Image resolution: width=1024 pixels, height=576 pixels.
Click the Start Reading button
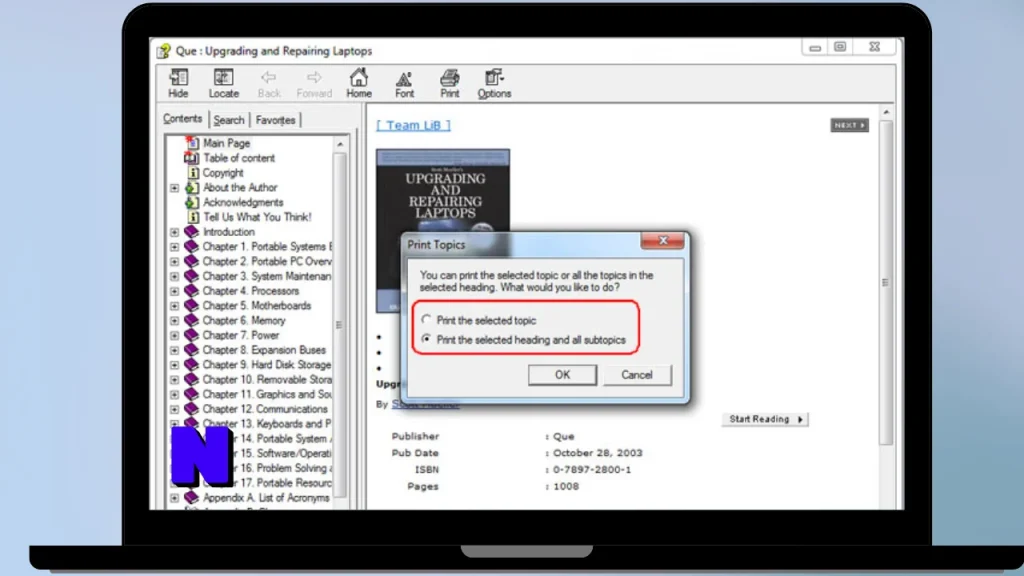(x=765, y=419)
